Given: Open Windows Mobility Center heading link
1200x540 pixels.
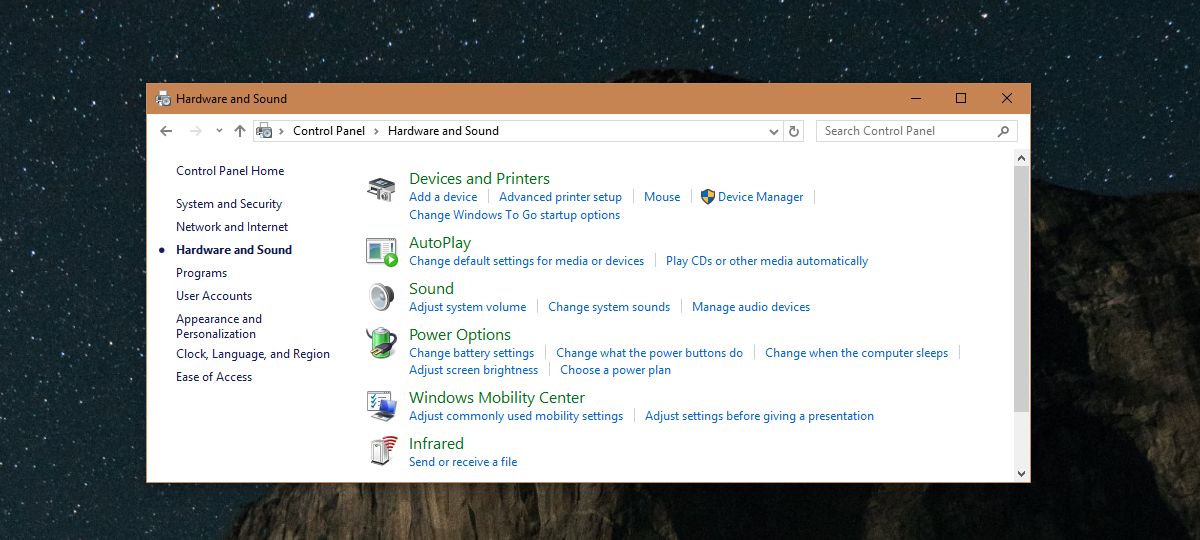Looking at the screenshot, I should point(497,398).
